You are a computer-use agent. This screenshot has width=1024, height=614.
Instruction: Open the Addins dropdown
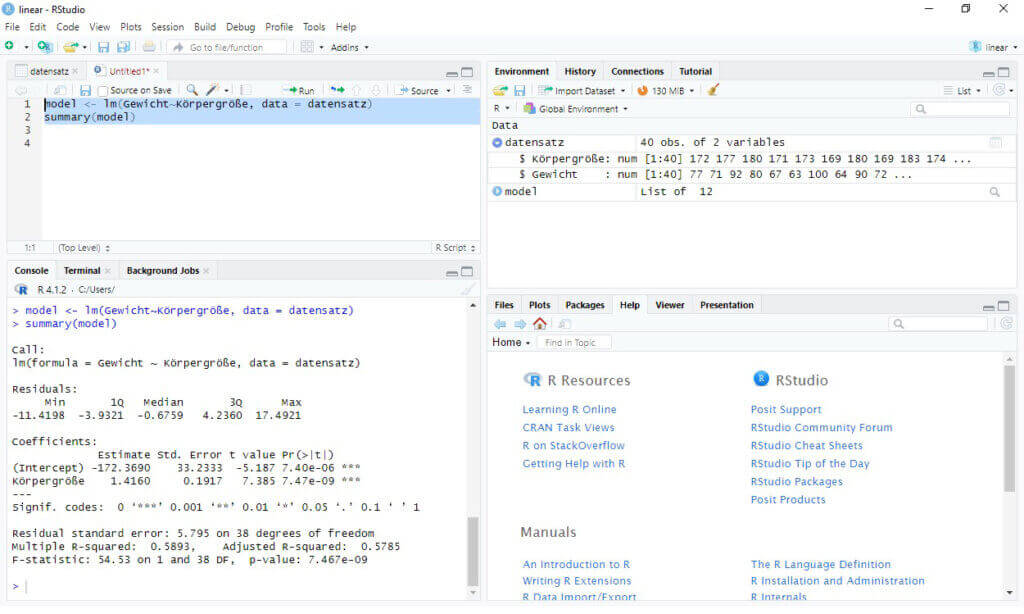[346, 46]
